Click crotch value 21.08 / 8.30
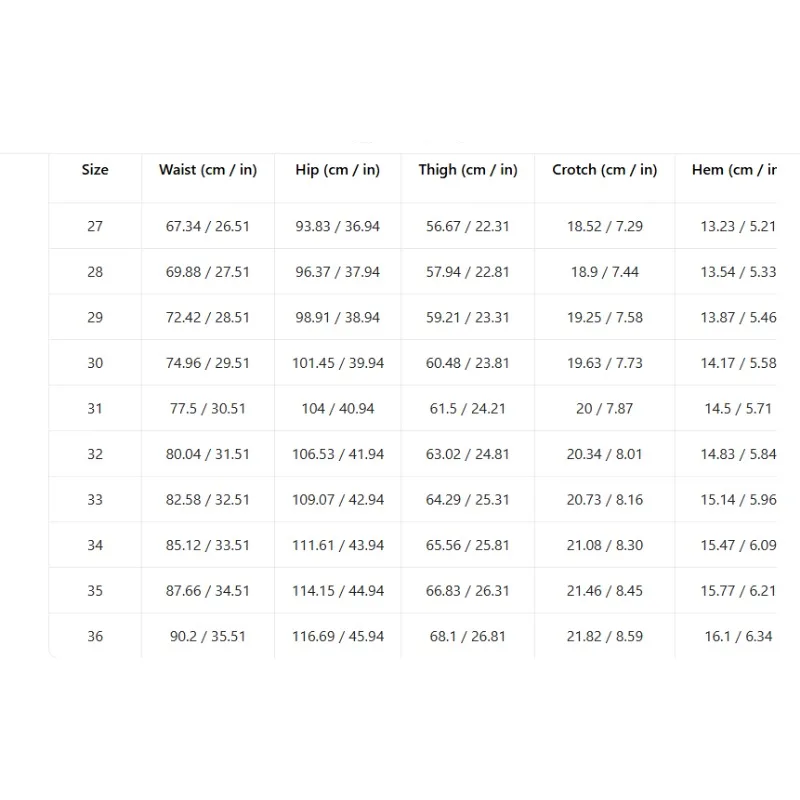The height and width of the screenshot is (800, 800). 605,545
